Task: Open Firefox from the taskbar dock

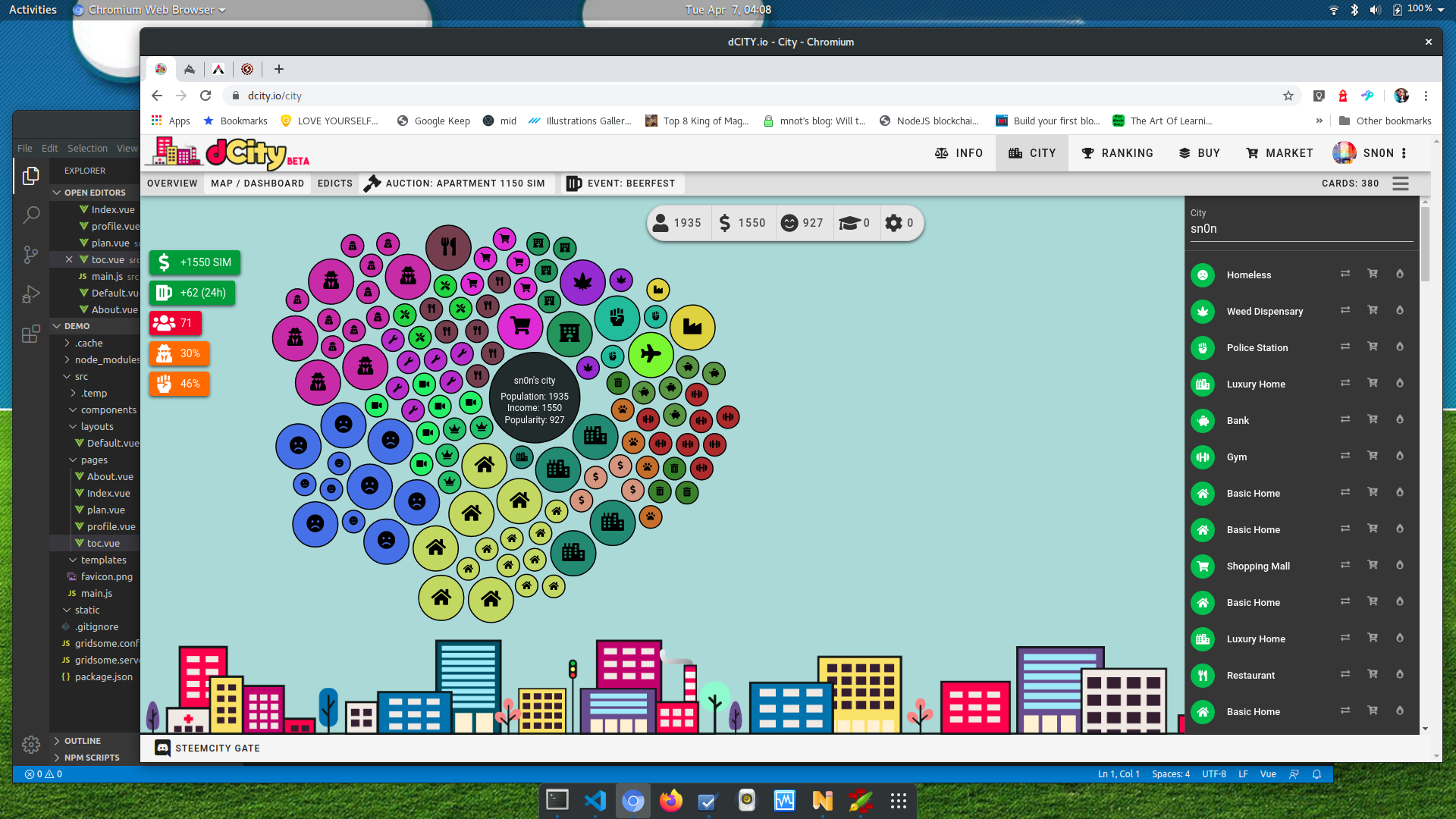Action: coord(670,801)
